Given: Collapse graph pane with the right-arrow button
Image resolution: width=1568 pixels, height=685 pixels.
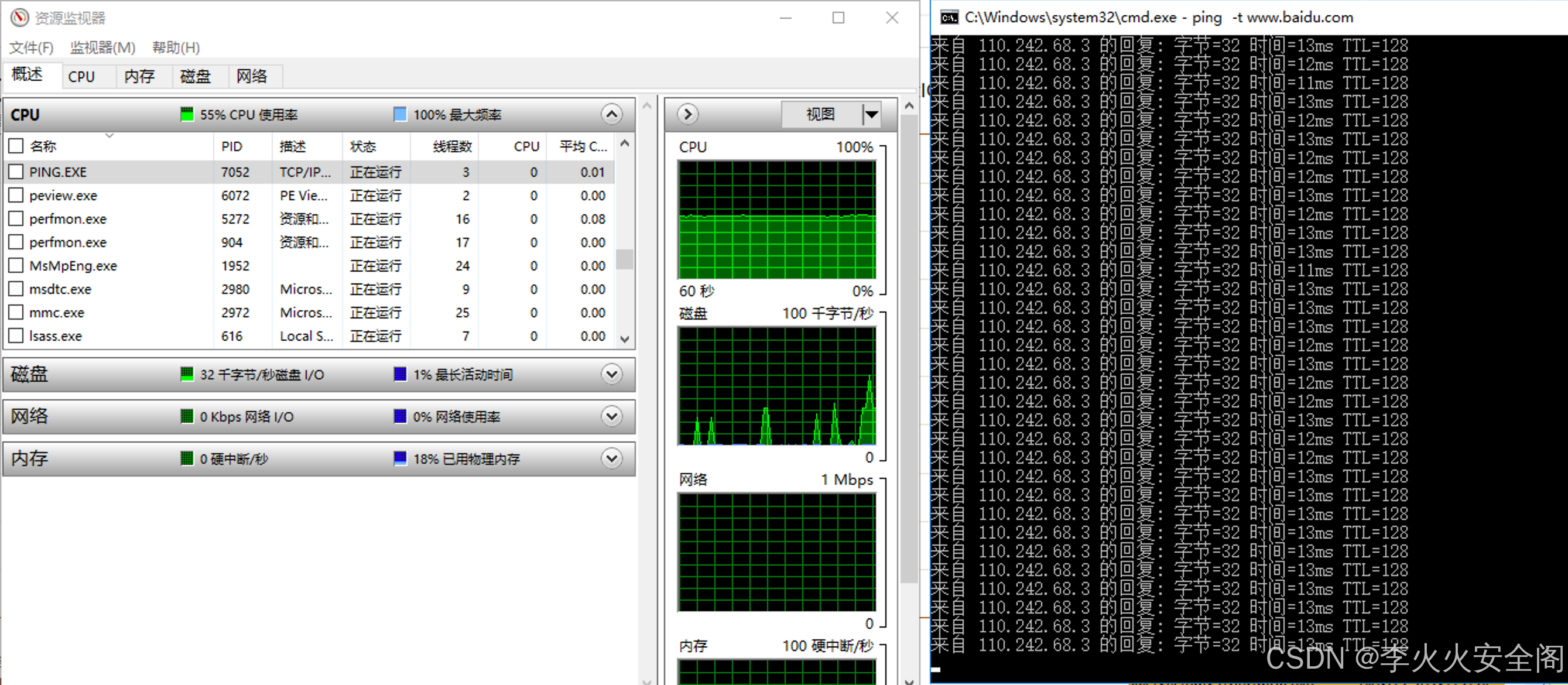Looking at the screenshot, I should (687, 115).
